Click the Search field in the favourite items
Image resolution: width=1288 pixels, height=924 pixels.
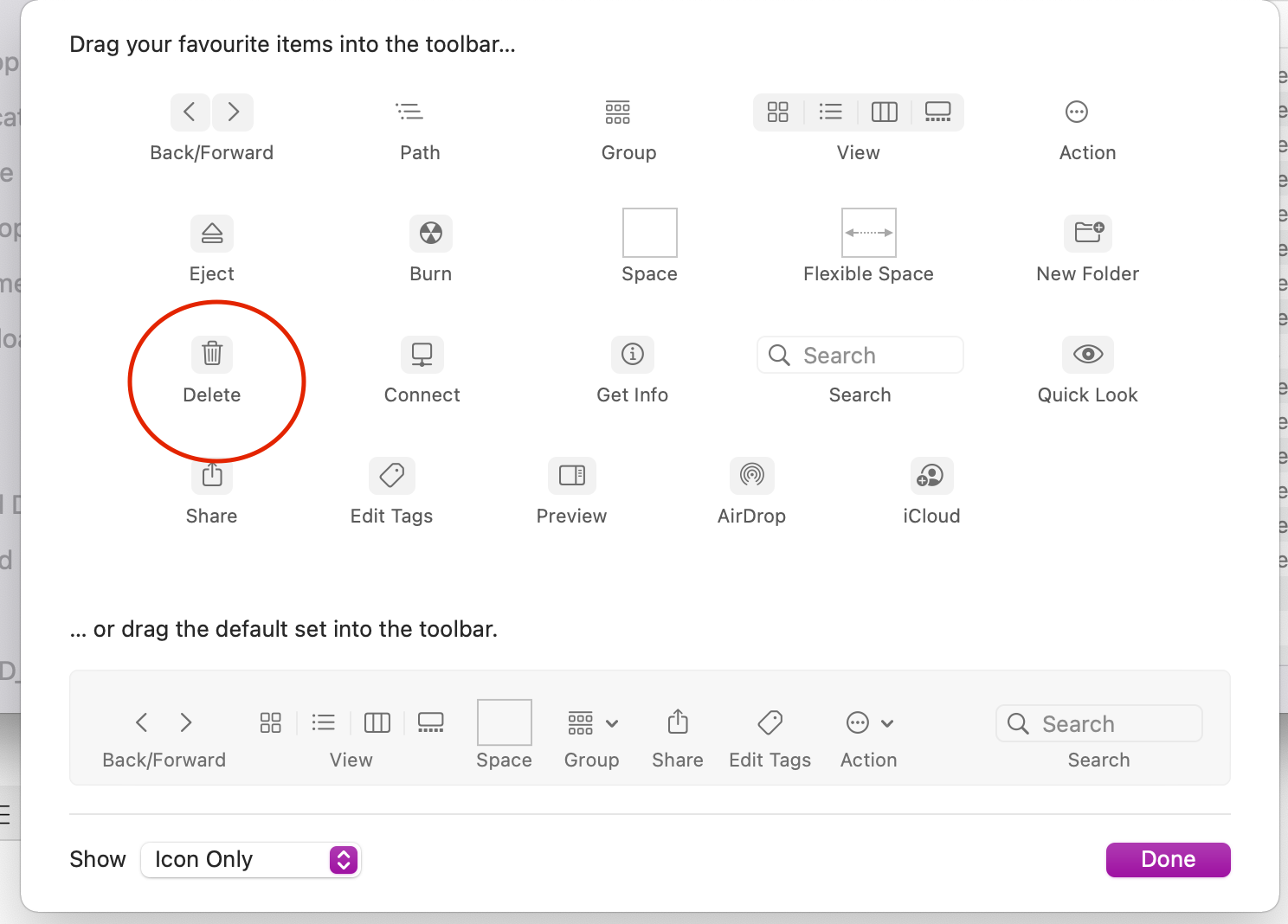860,355
